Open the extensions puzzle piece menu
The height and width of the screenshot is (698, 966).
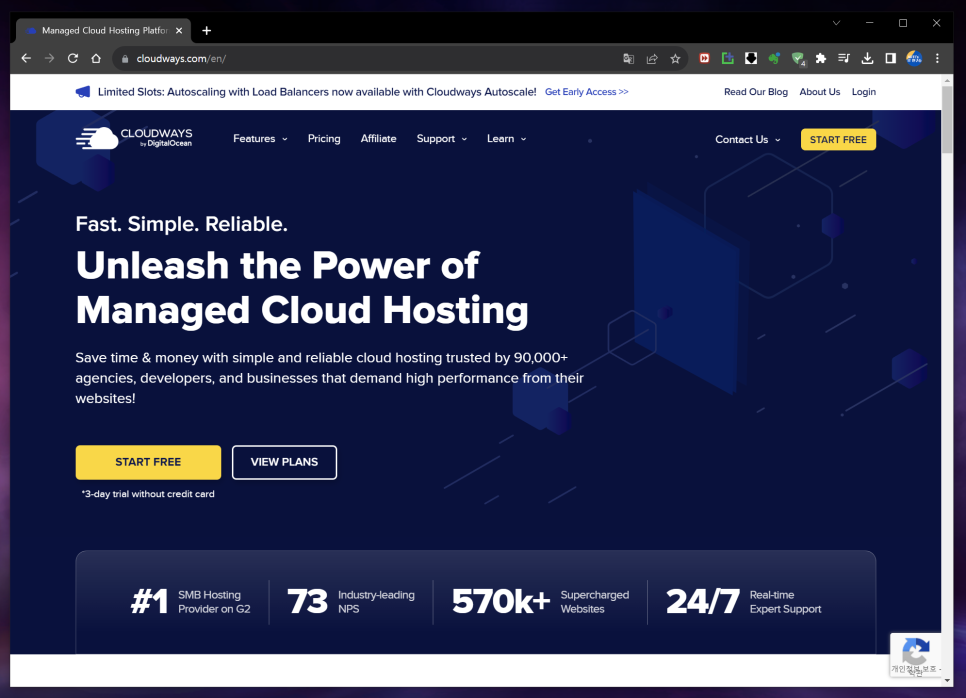821,59
